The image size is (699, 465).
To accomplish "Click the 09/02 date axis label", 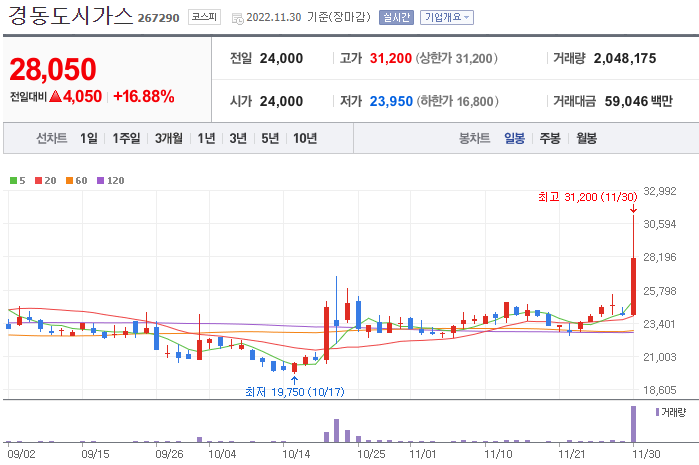I will (21, 454).
